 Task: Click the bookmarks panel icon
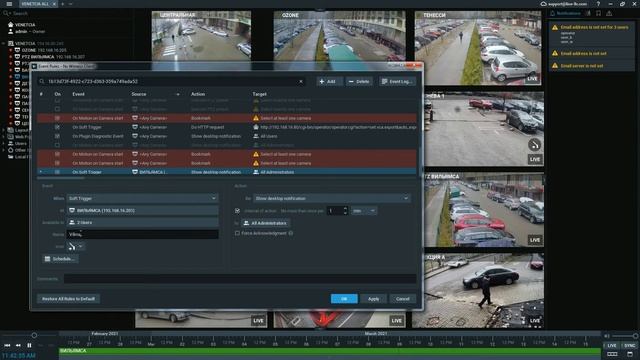tap(598, 13)
